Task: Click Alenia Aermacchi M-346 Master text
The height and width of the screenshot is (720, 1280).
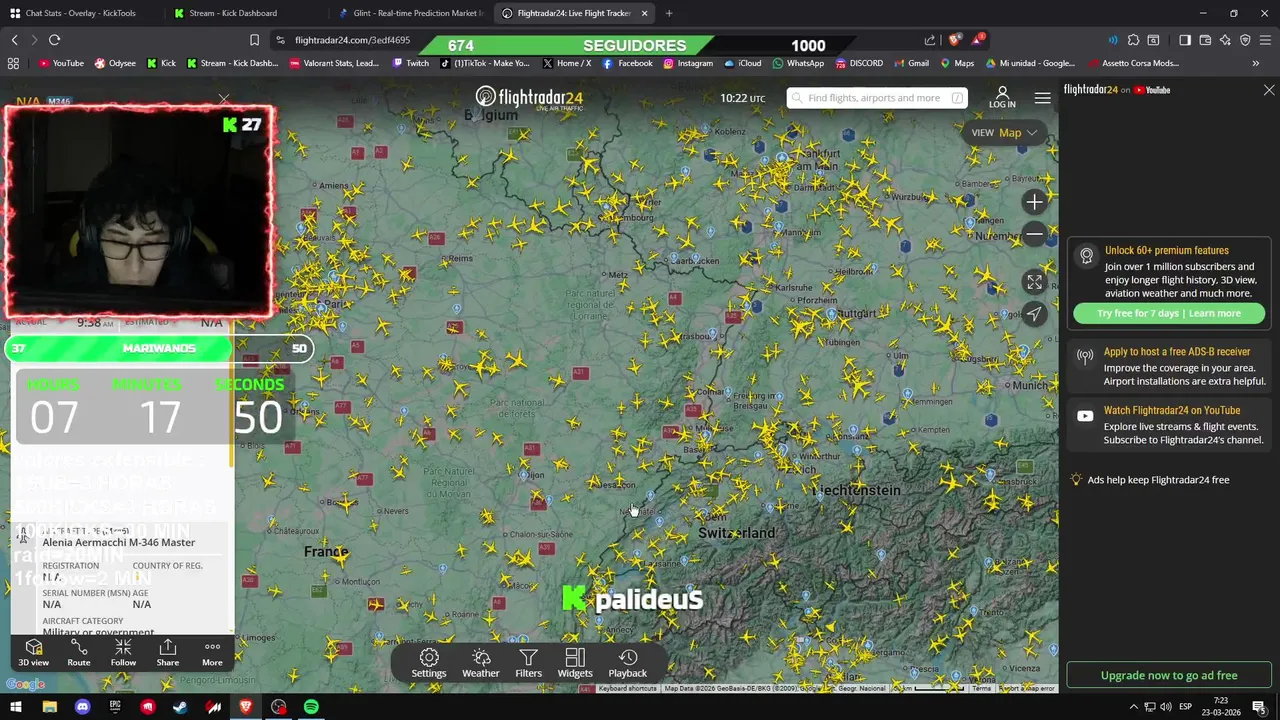Action: pos(119,542)
